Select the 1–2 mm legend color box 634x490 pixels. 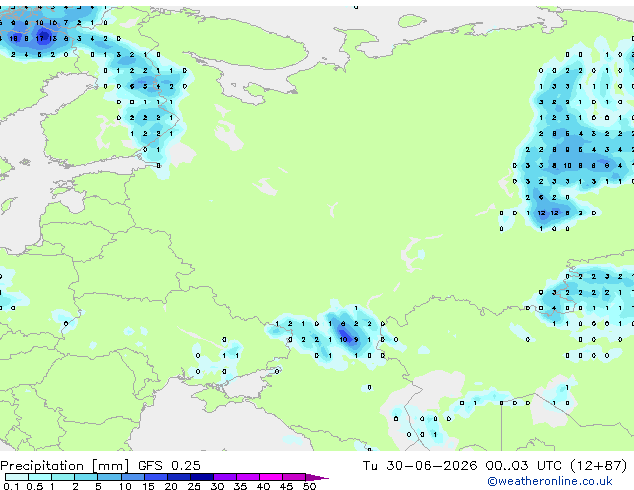tap(63, 477)
